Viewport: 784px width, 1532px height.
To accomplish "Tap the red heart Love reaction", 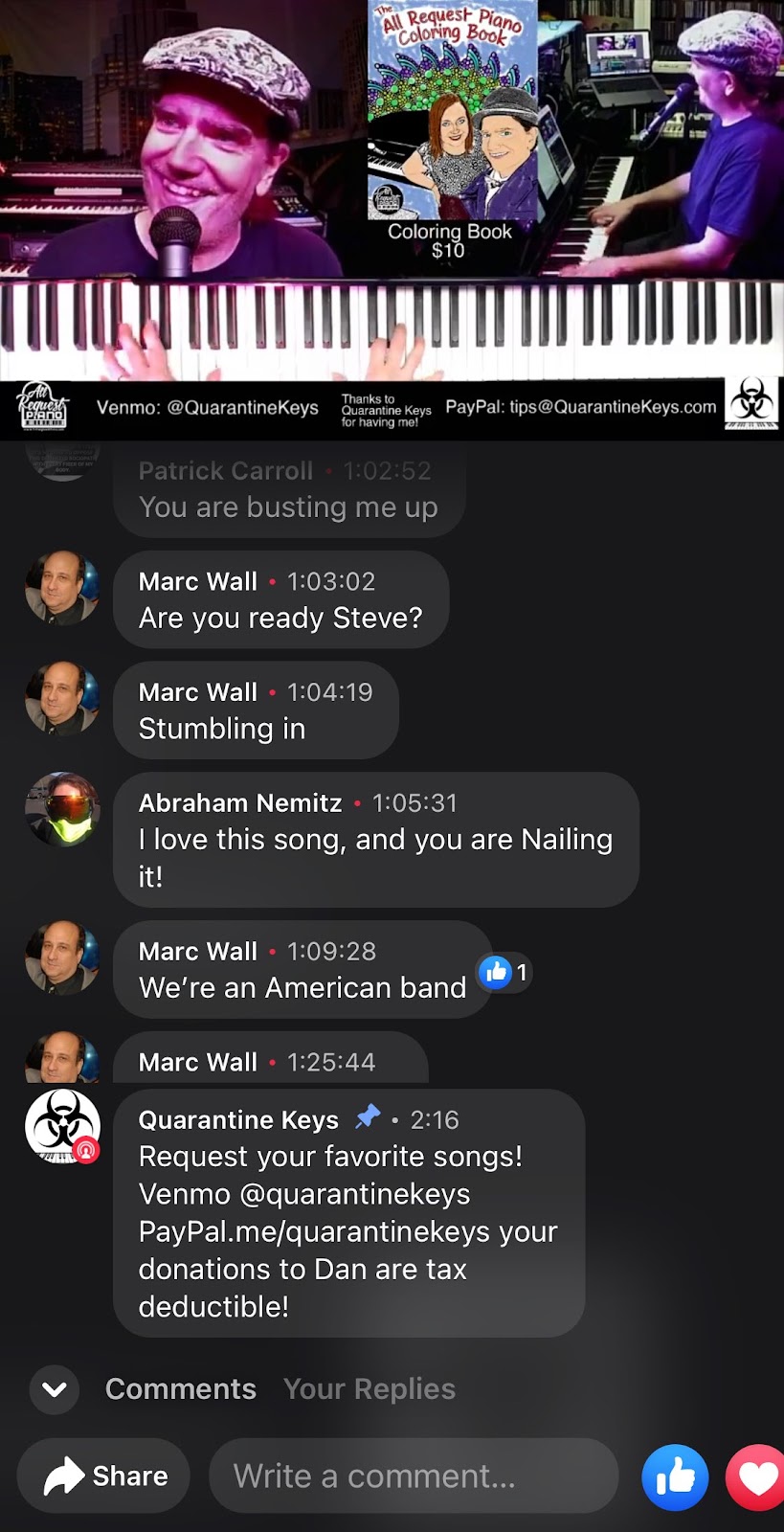I will [x=756, y=1476].
